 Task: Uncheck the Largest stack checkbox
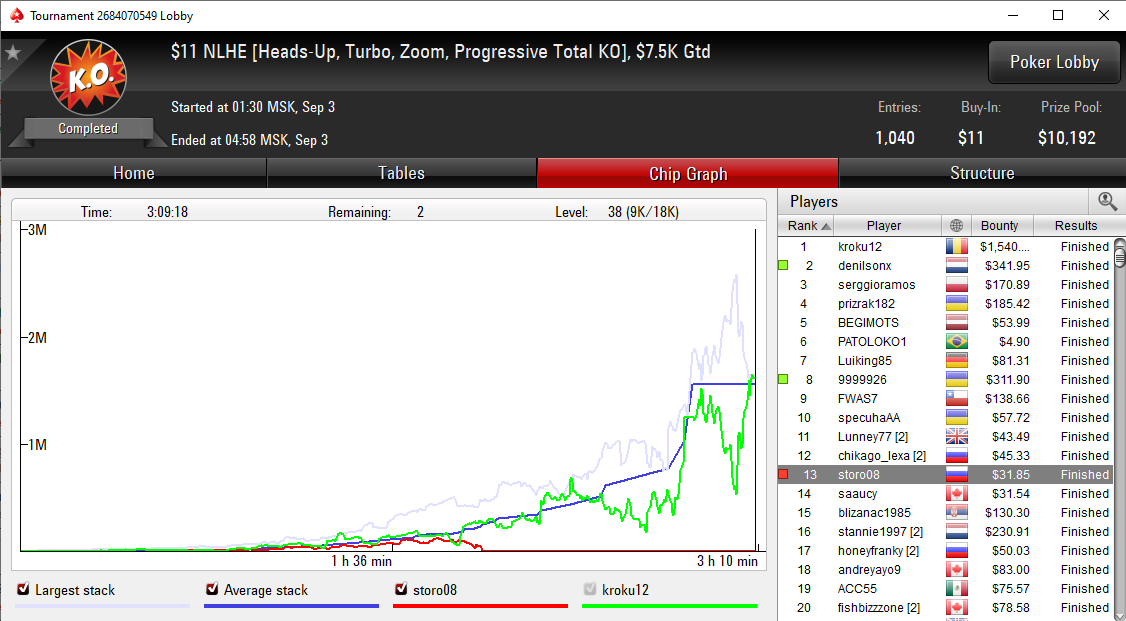click(23, 590)
